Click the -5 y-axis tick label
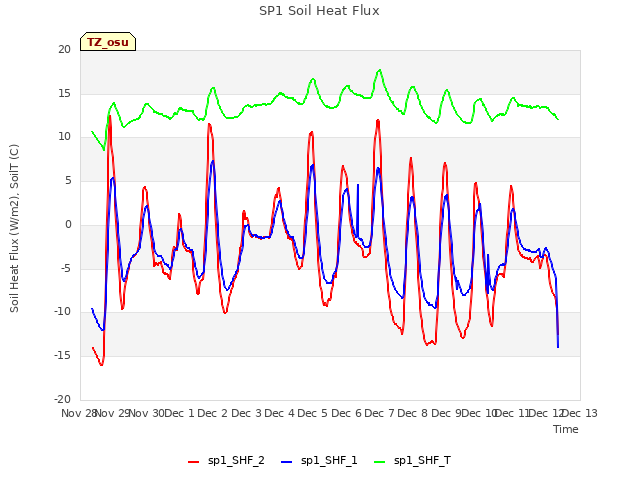The height and width of the screenshot is (480, 640). click(x=66, y=268)
